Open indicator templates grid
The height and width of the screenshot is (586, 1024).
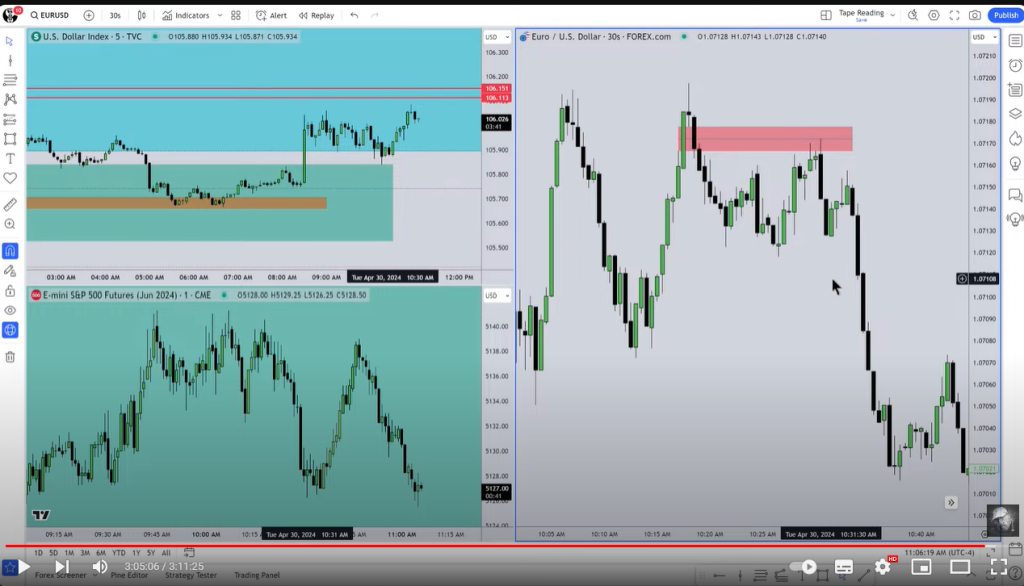click(236, 15)
